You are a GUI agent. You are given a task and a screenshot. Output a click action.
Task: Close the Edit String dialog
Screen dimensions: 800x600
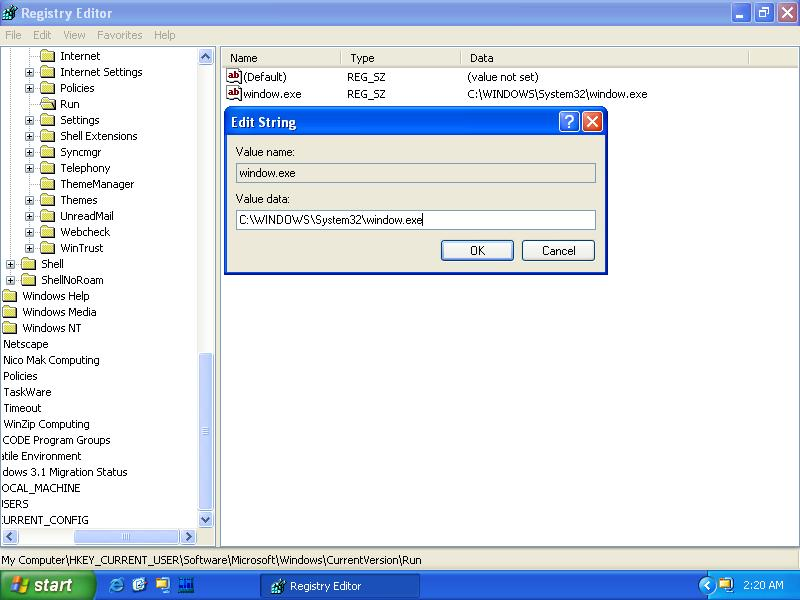[592, 121]
